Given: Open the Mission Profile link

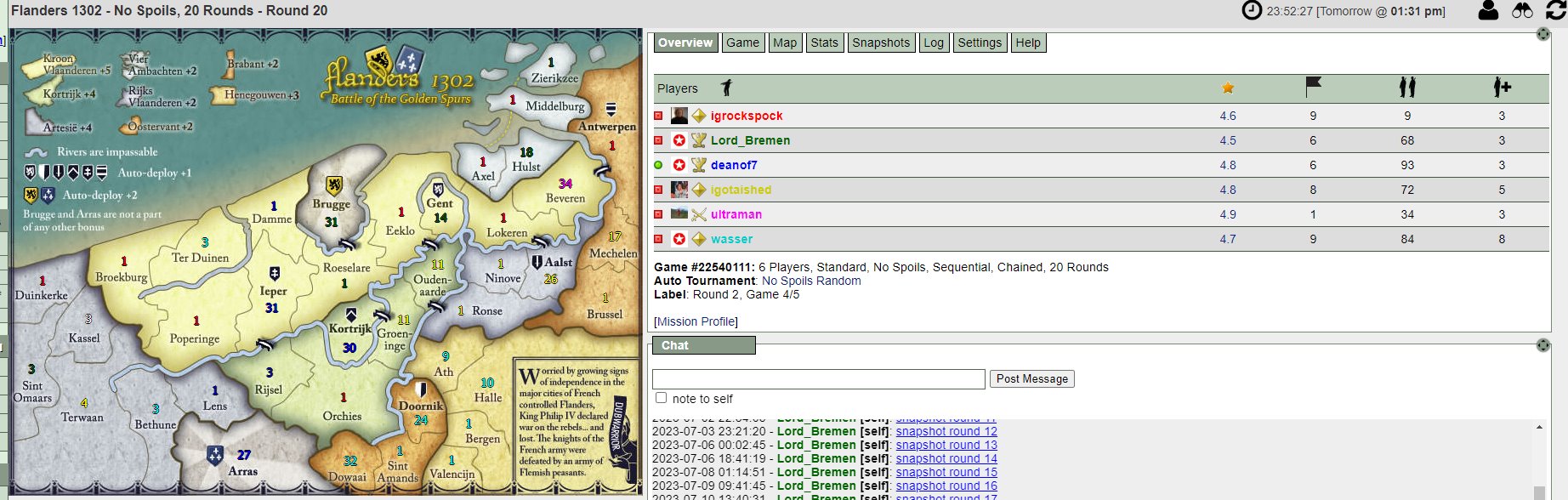Looking at the screenshot, I should click(x=696, y=321).
